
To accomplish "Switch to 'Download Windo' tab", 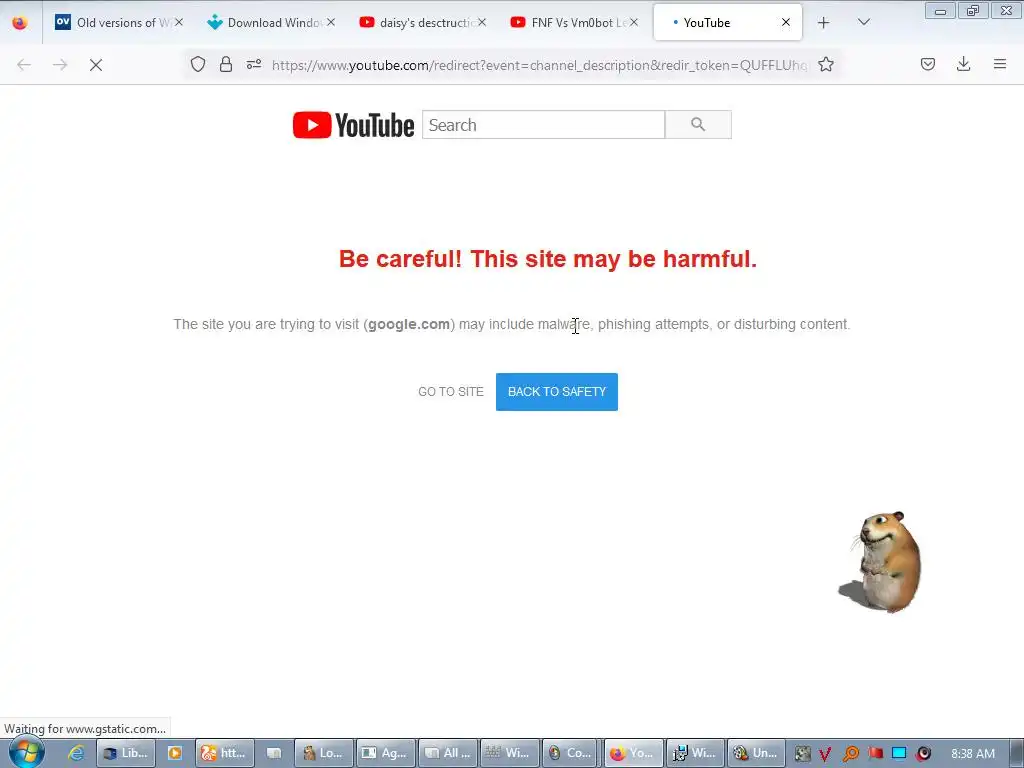I will pyautogui.click(x=270, y=23).
